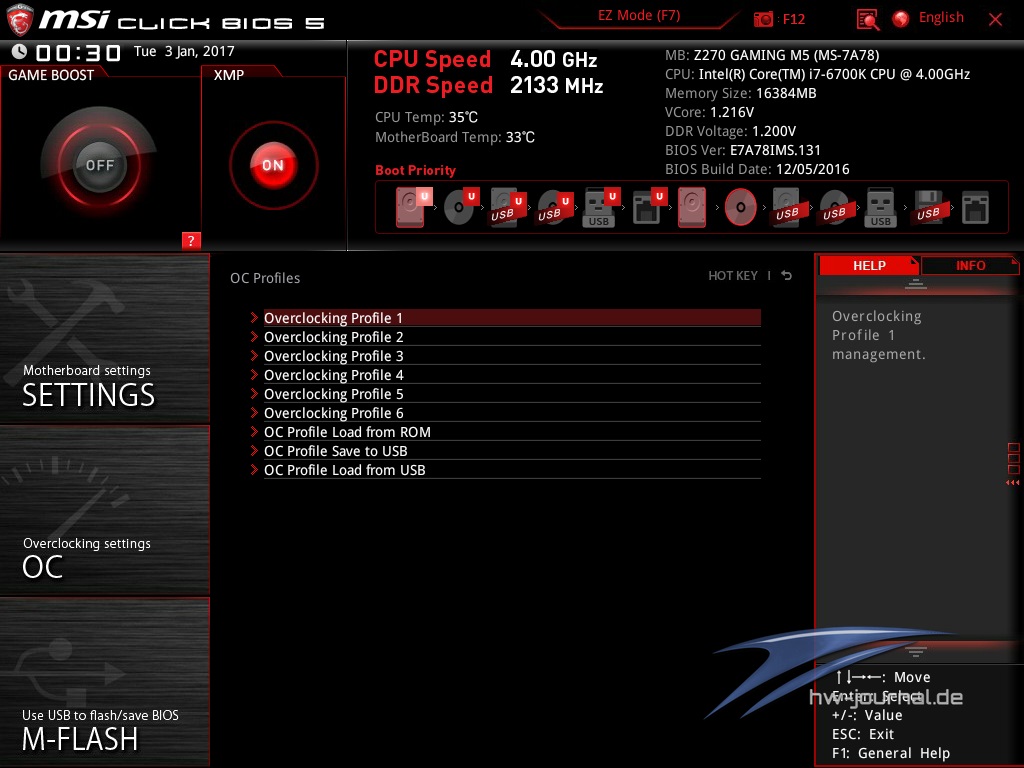This screenshot has height=768, width=1024.
Task: Click the triple arrow panel collapse icon
Action: point(1012,483)
